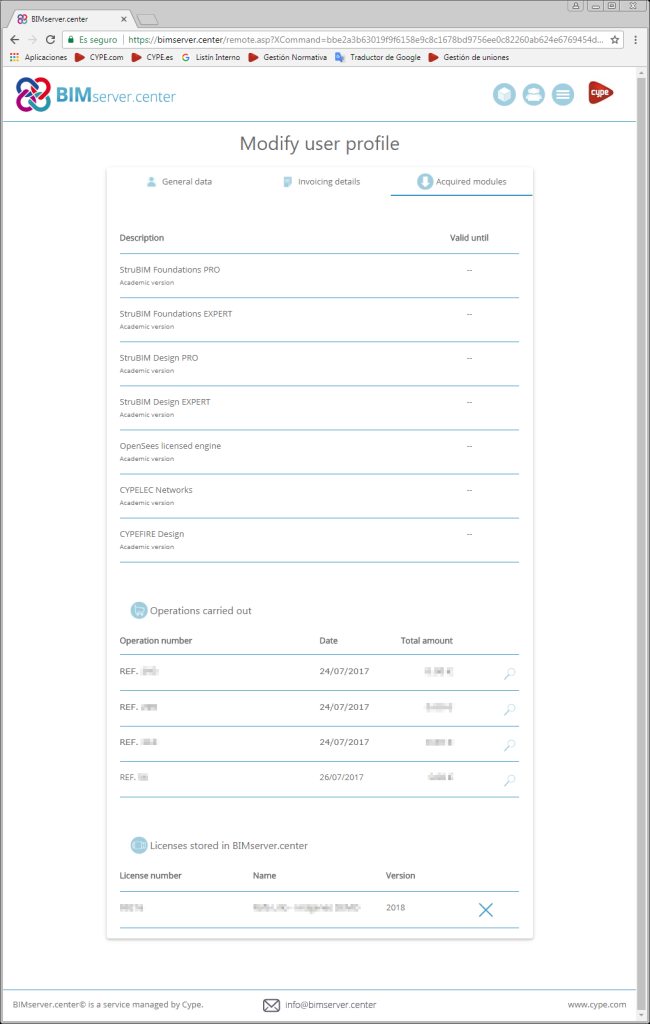Click the 26/07/2017 date cell
The image size is (650, 1024).
[x=342, y=777]
